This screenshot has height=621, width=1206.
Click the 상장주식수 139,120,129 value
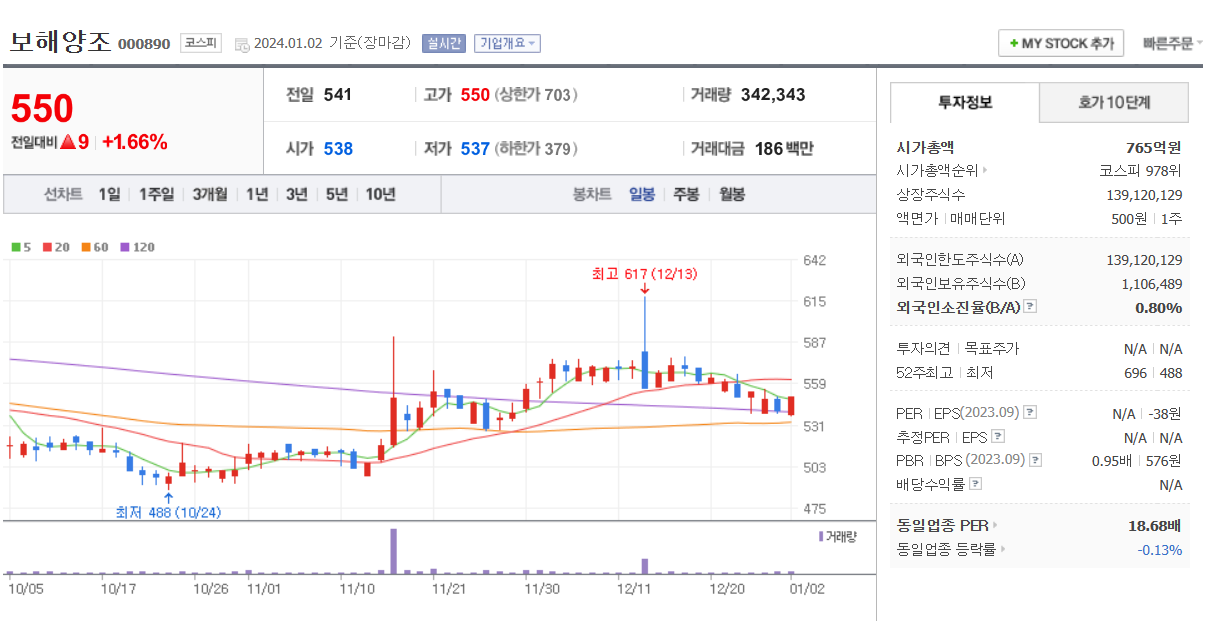coord(1144,195)
